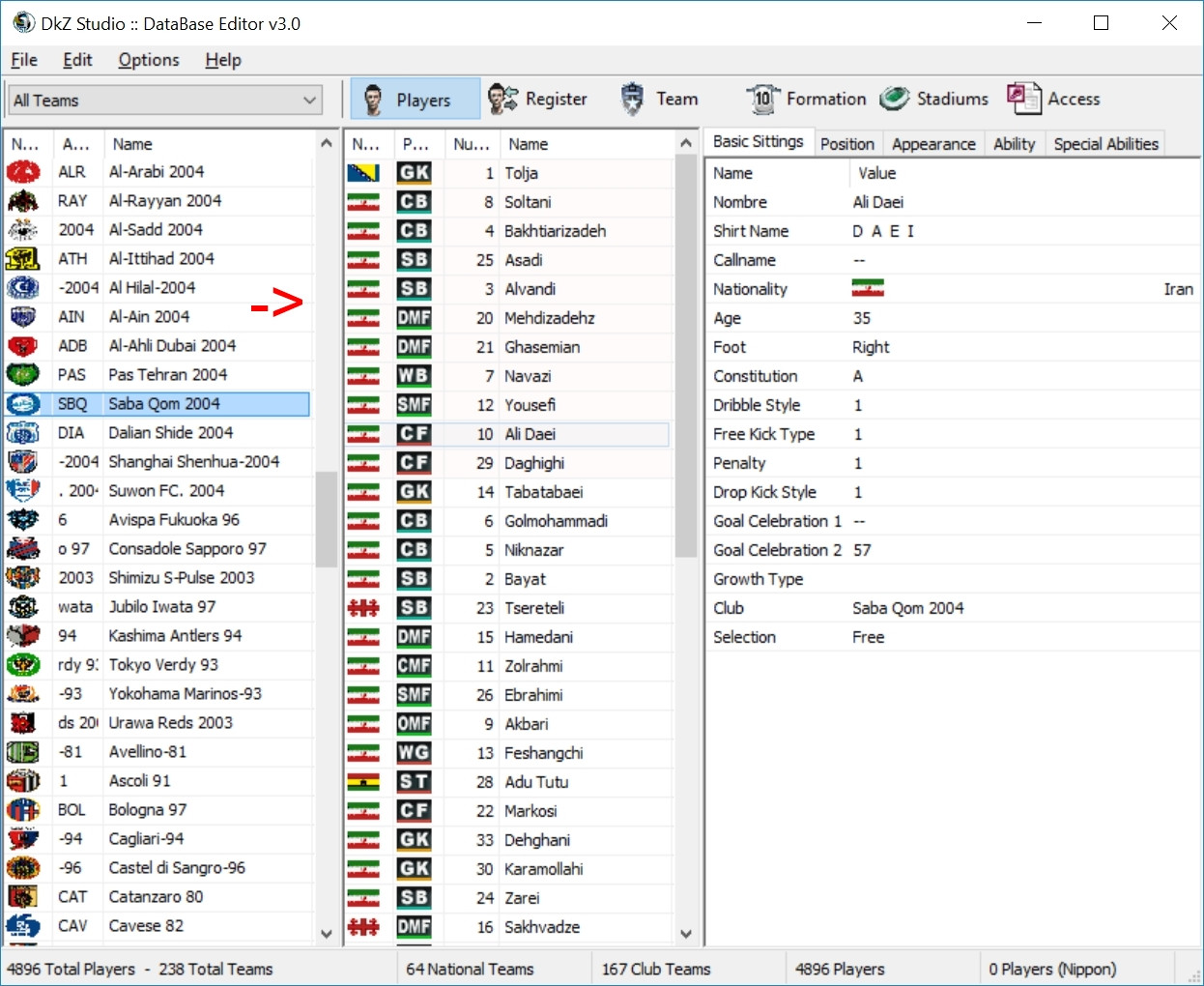Viewport: 1204px width, 986px height.
Task: Open the Register section
Action: click(x=538, y=99)
